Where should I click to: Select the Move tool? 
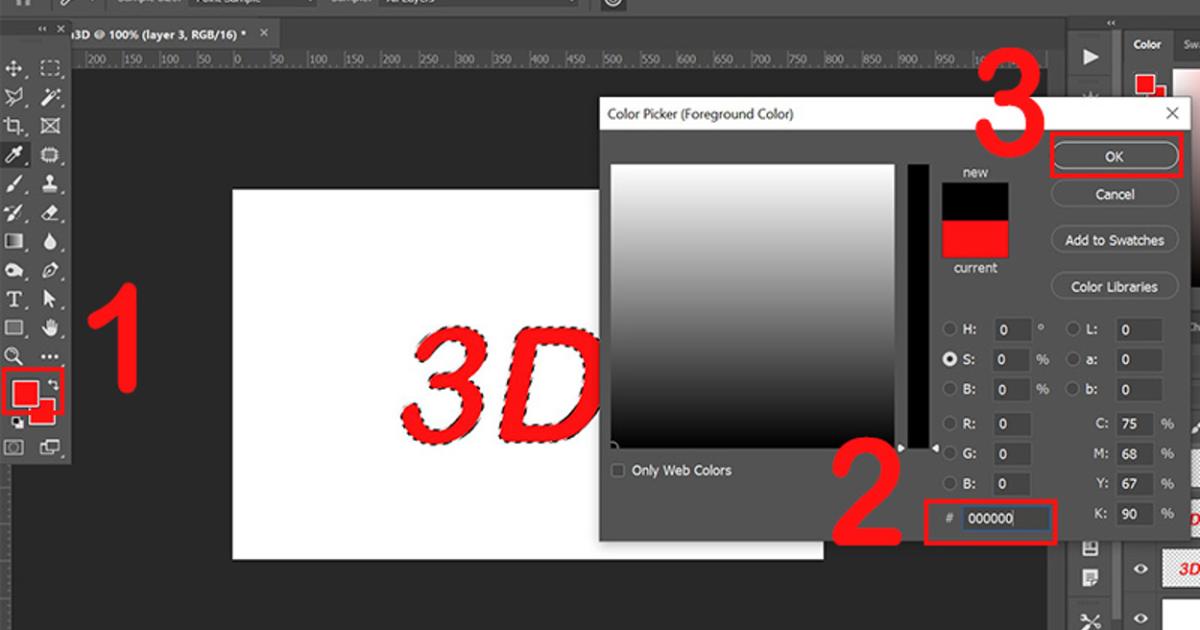click(x=15, y=68)
